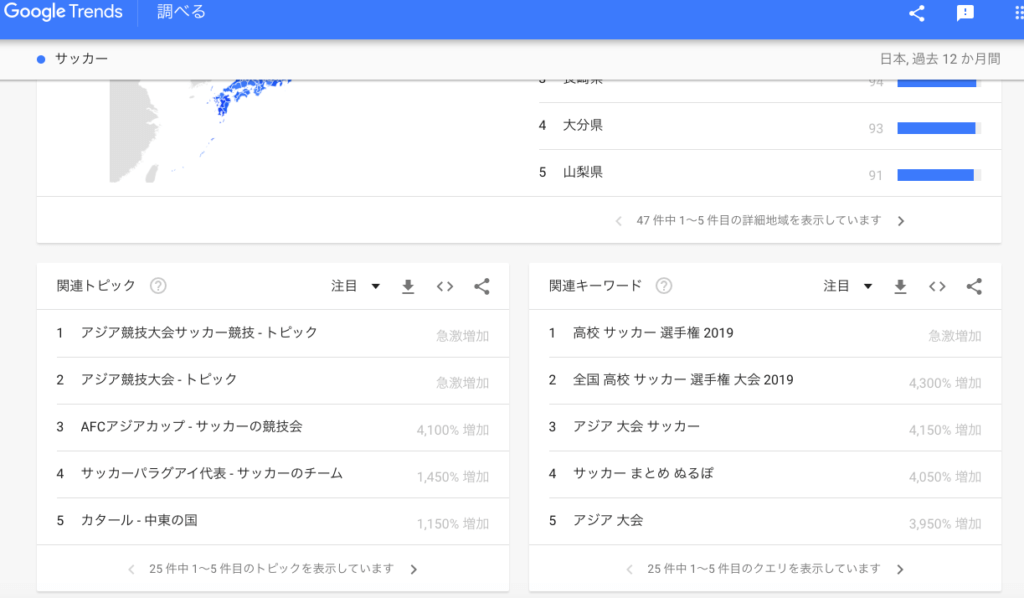Show next page of related queries
Viewport: 1024px width, 598px height.
point(900,570)
